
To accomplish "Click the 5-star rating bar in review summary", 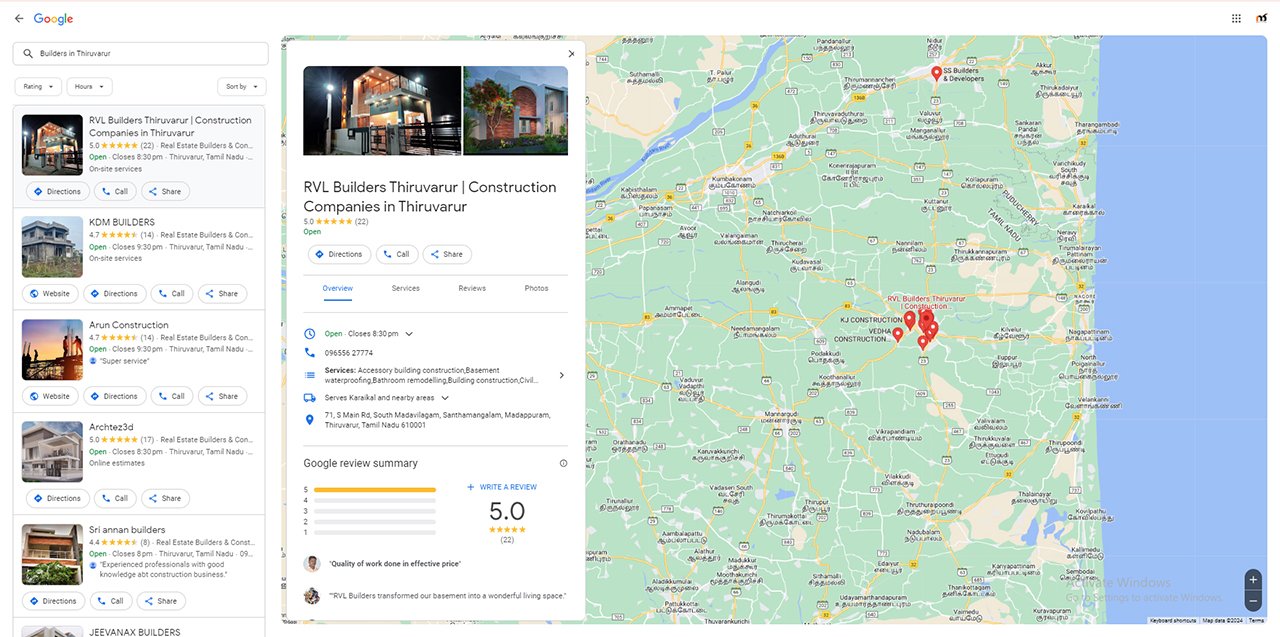I will coord(375,490).
